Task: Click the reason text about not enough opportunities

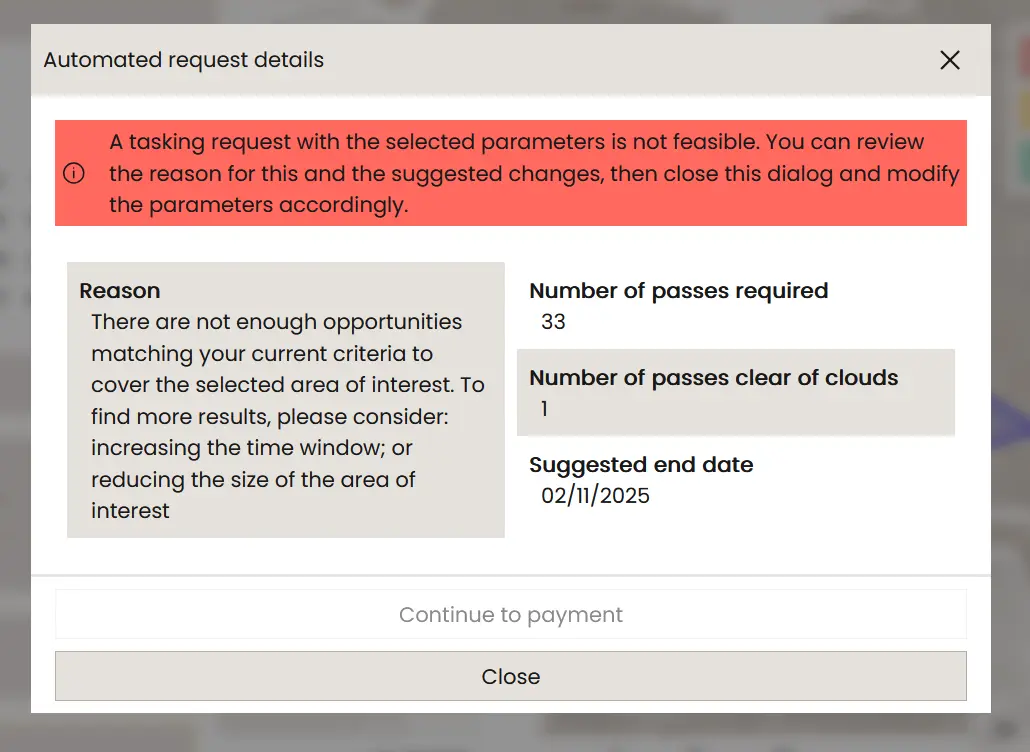Action: click(276, 323)
